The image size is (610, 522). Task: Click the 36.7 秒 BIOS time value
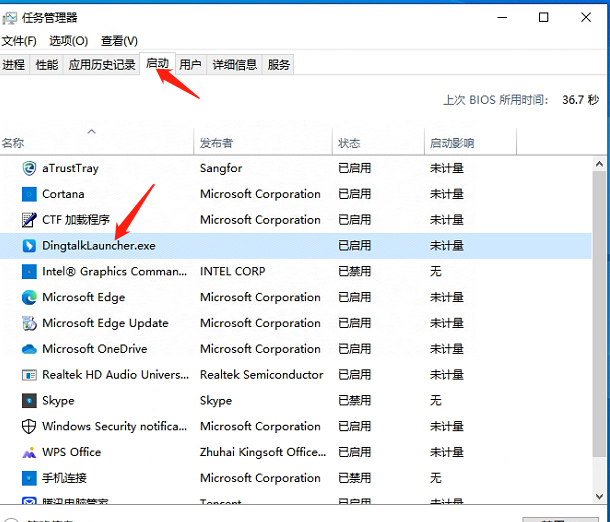[x=580, y=100]
